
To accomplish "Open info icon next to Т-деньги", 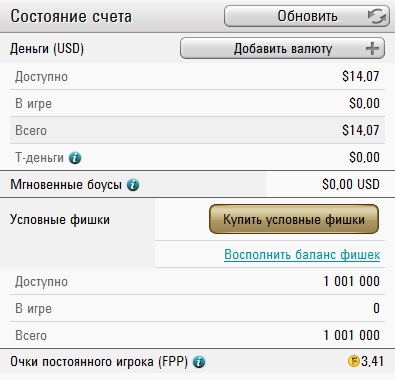I will 75,158.
